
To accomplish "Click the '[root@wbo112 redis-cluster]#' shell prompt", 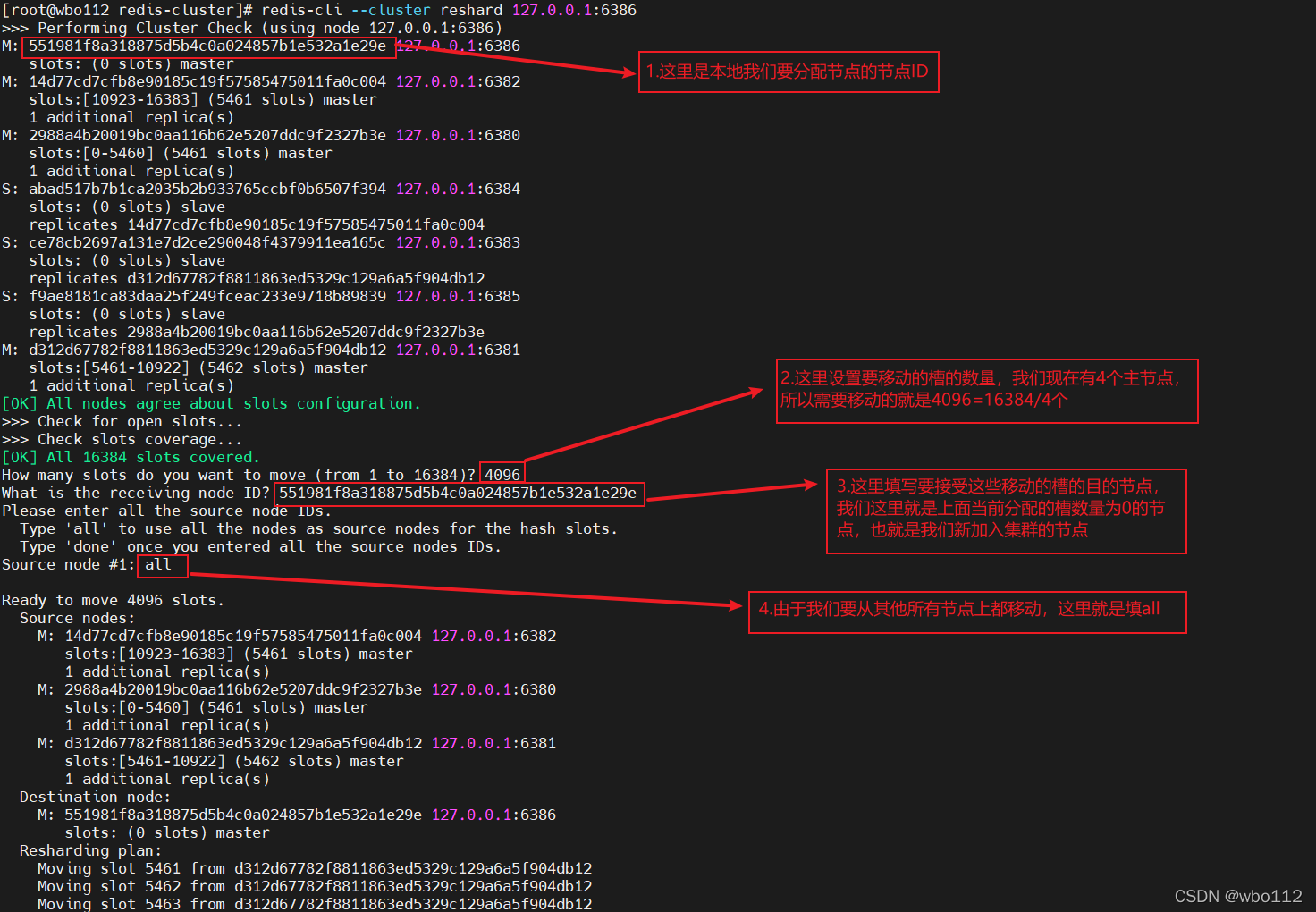I will 128,10.
